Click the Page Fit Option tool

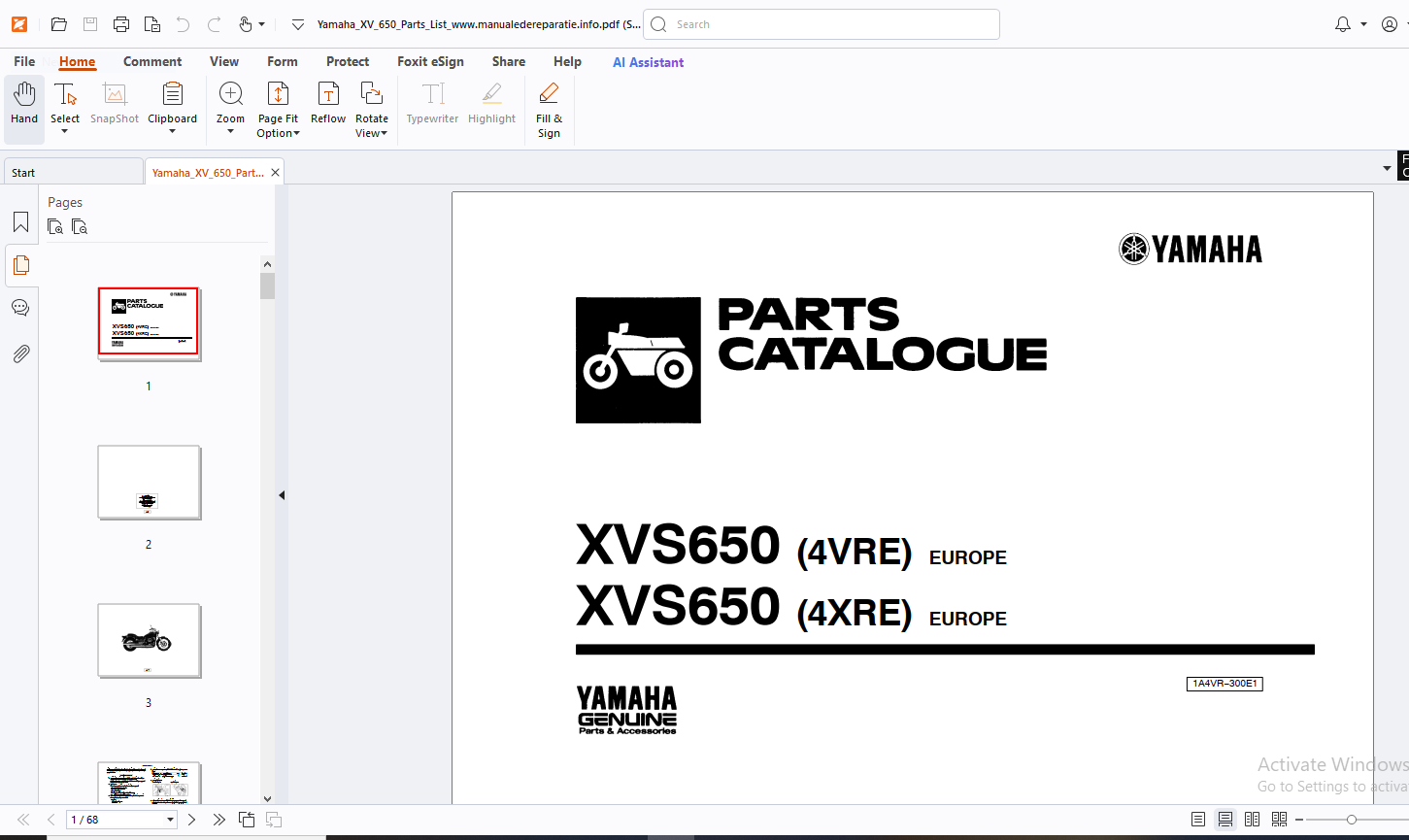coord(278,109)
